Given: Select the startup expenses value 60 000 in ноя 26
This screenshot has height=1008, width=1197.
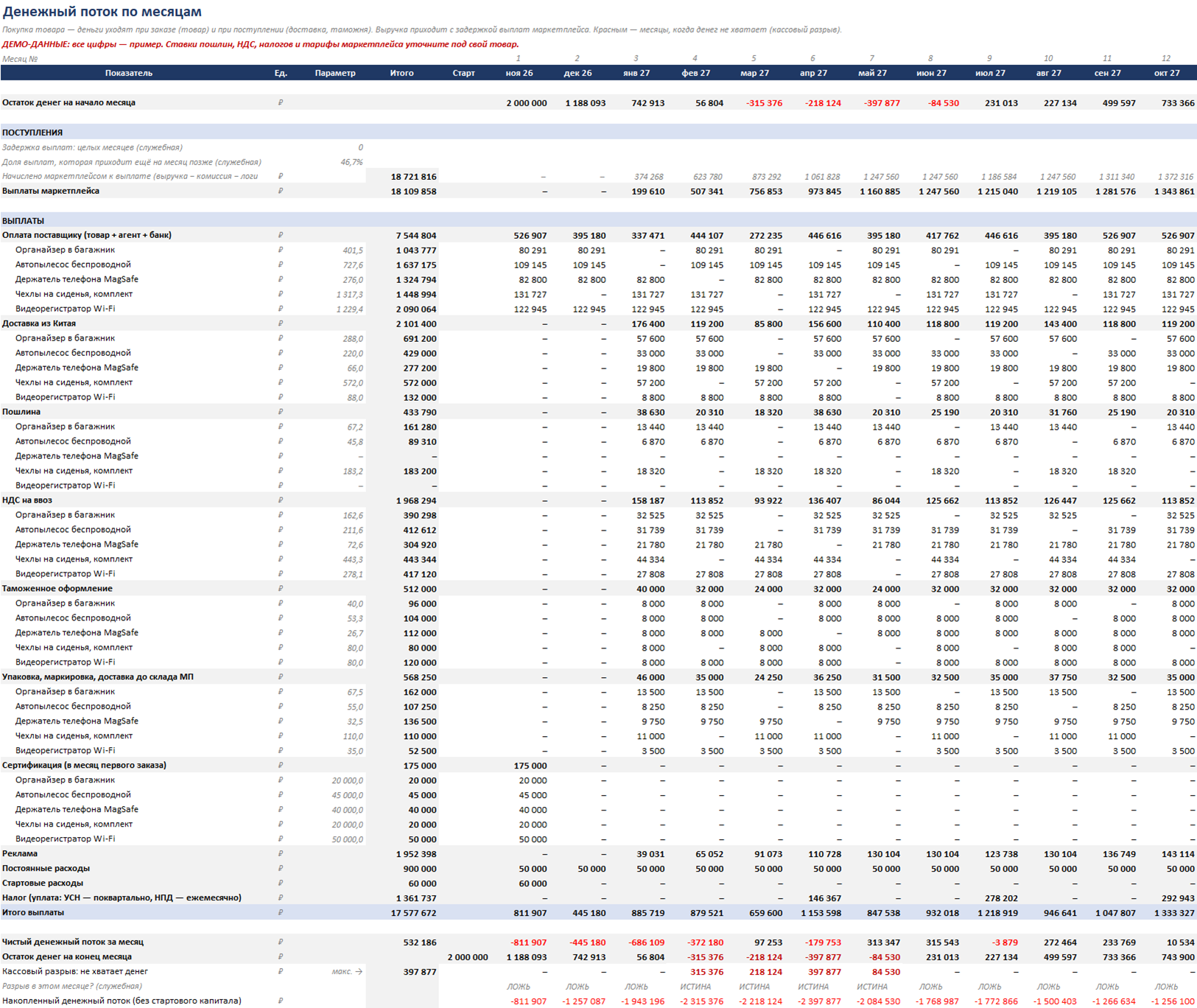Looking at the screenshot, I should pos(533,884).
